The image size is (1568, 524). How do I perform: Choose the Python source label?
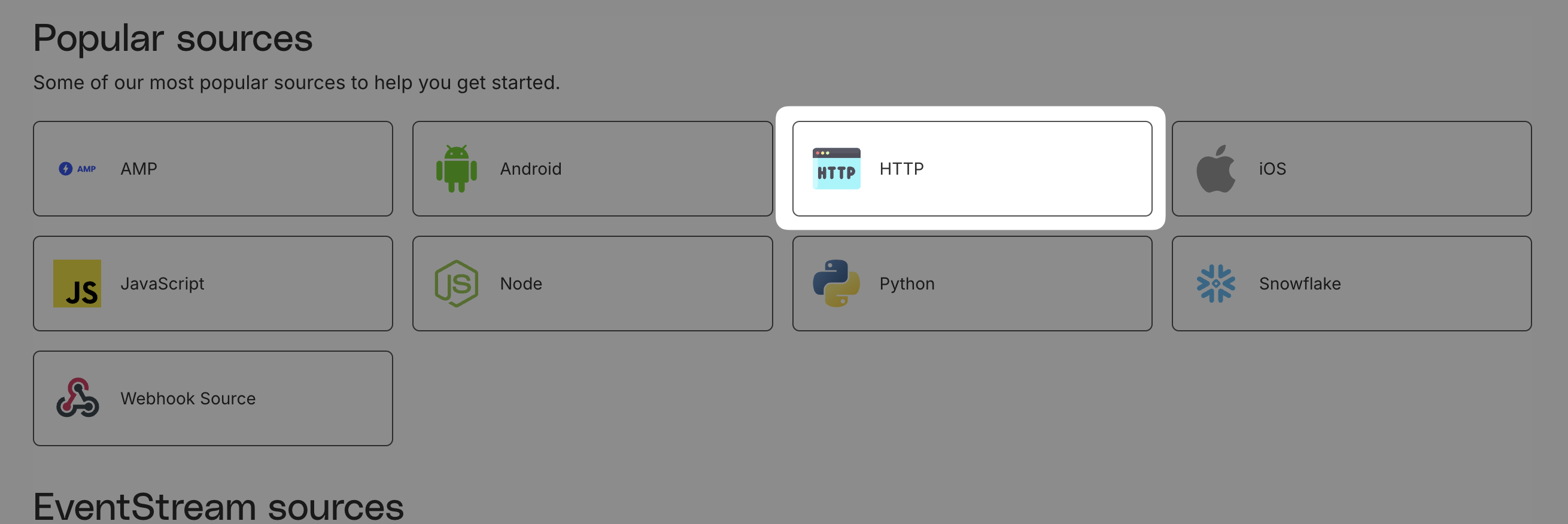click(x=907, y=284)
